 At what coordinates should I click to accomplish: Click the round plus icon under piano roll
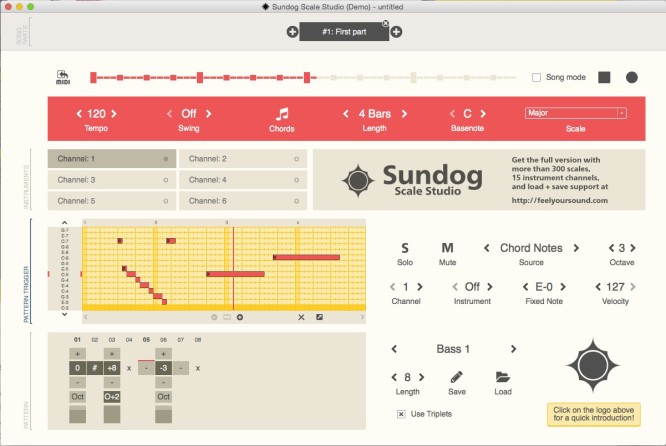240,317
